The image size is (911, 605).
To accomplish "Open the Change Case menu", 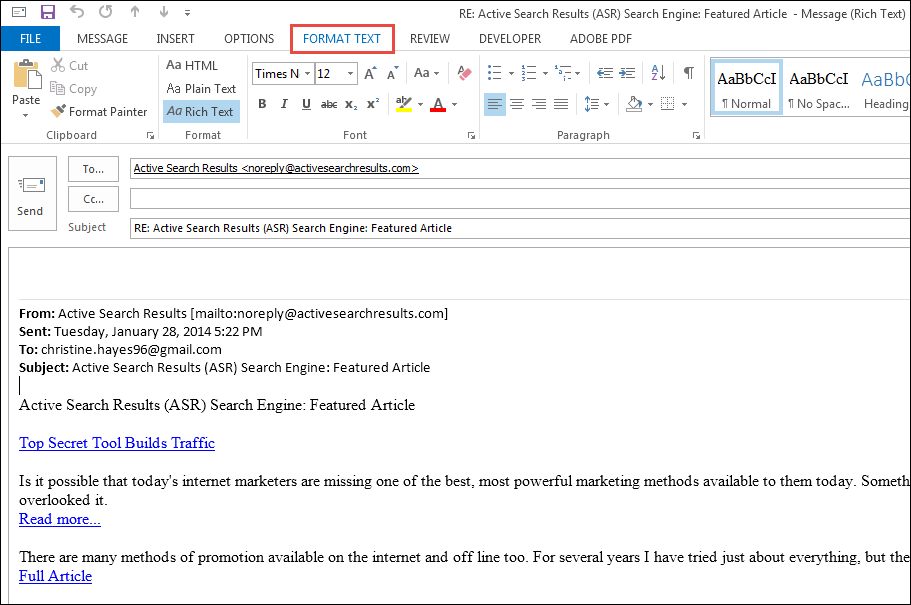I will (x=426, y=73).
